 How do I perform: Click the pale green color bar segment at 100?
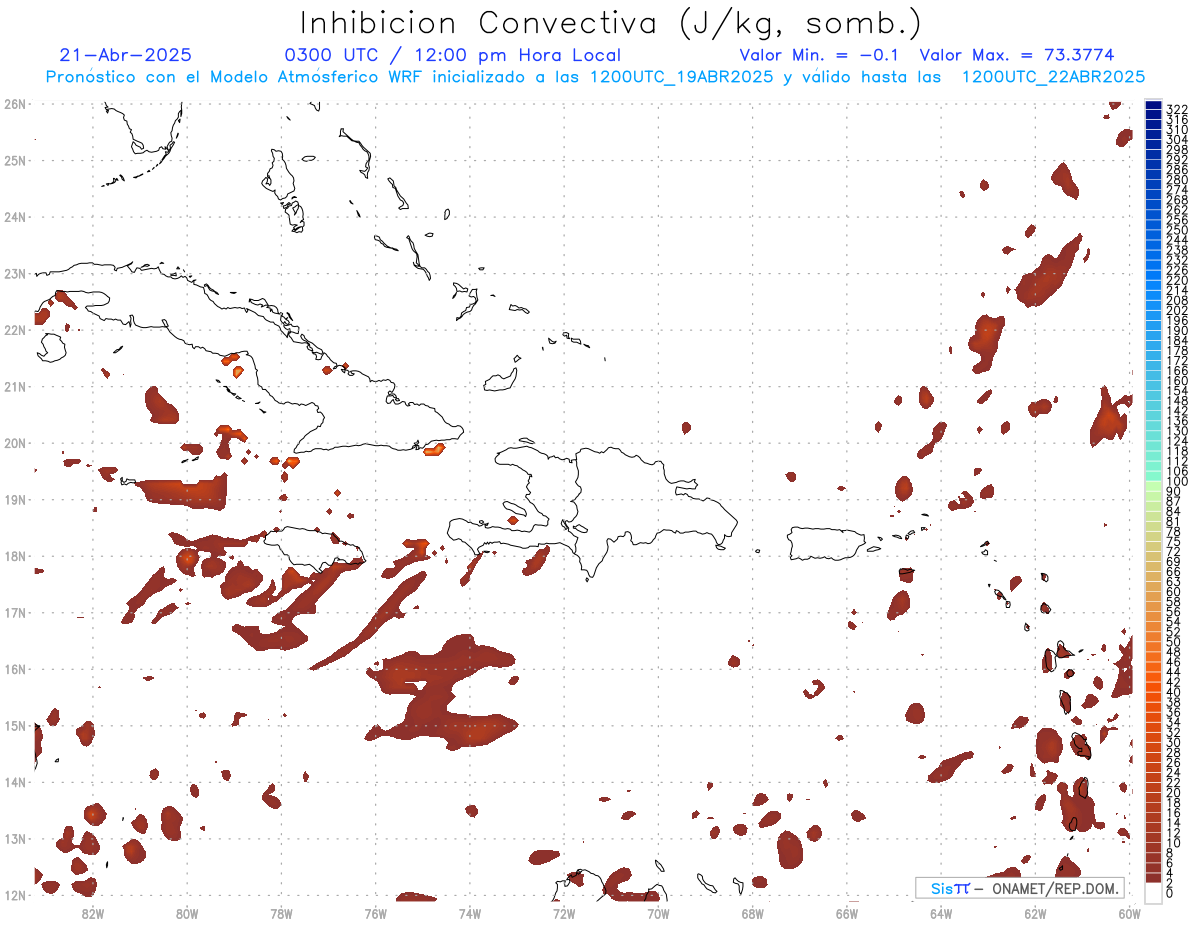1153,485
